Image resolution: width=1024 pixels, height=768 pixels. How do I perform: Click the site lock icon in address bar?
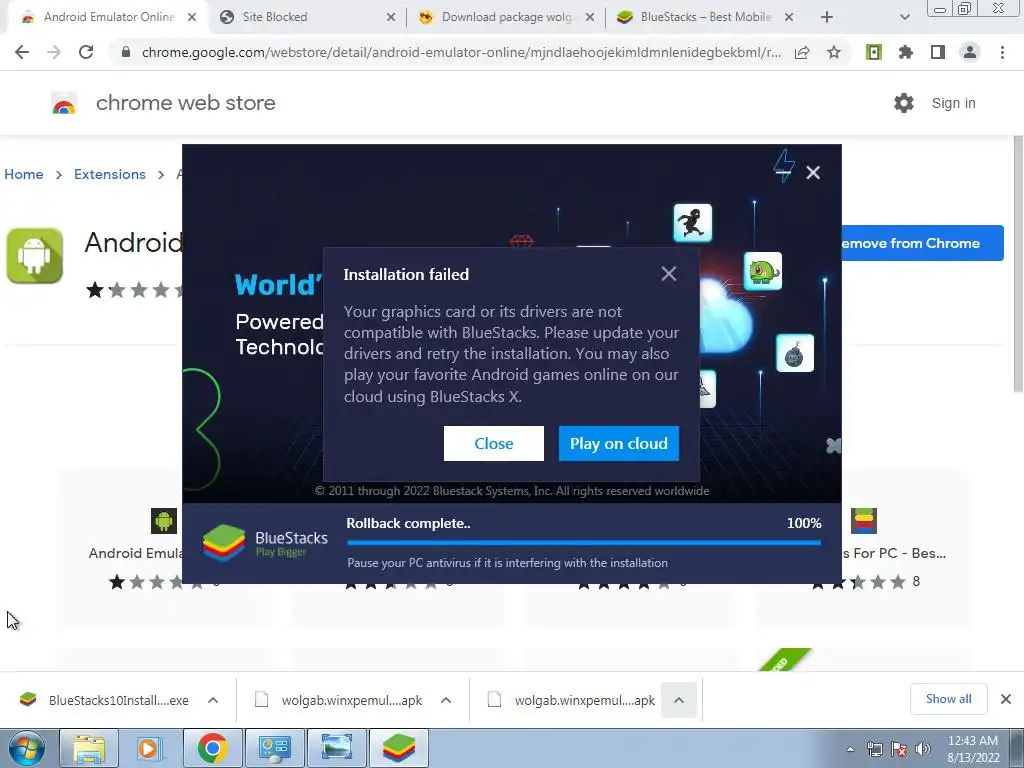tap(126, 52)
